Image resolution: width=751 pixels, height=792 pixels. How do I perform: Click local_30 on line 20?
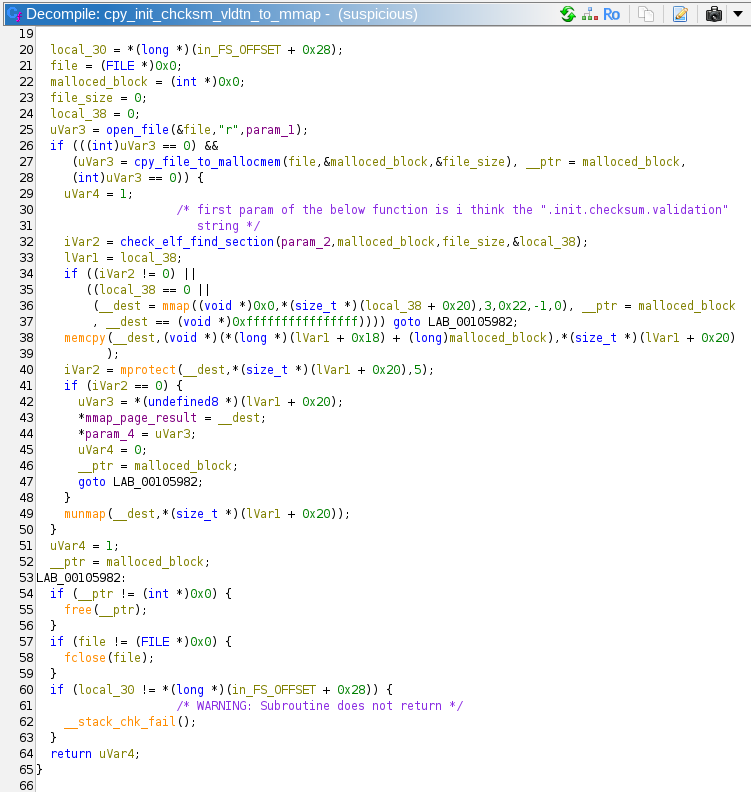pyautogui.click(x=78, y=50)
